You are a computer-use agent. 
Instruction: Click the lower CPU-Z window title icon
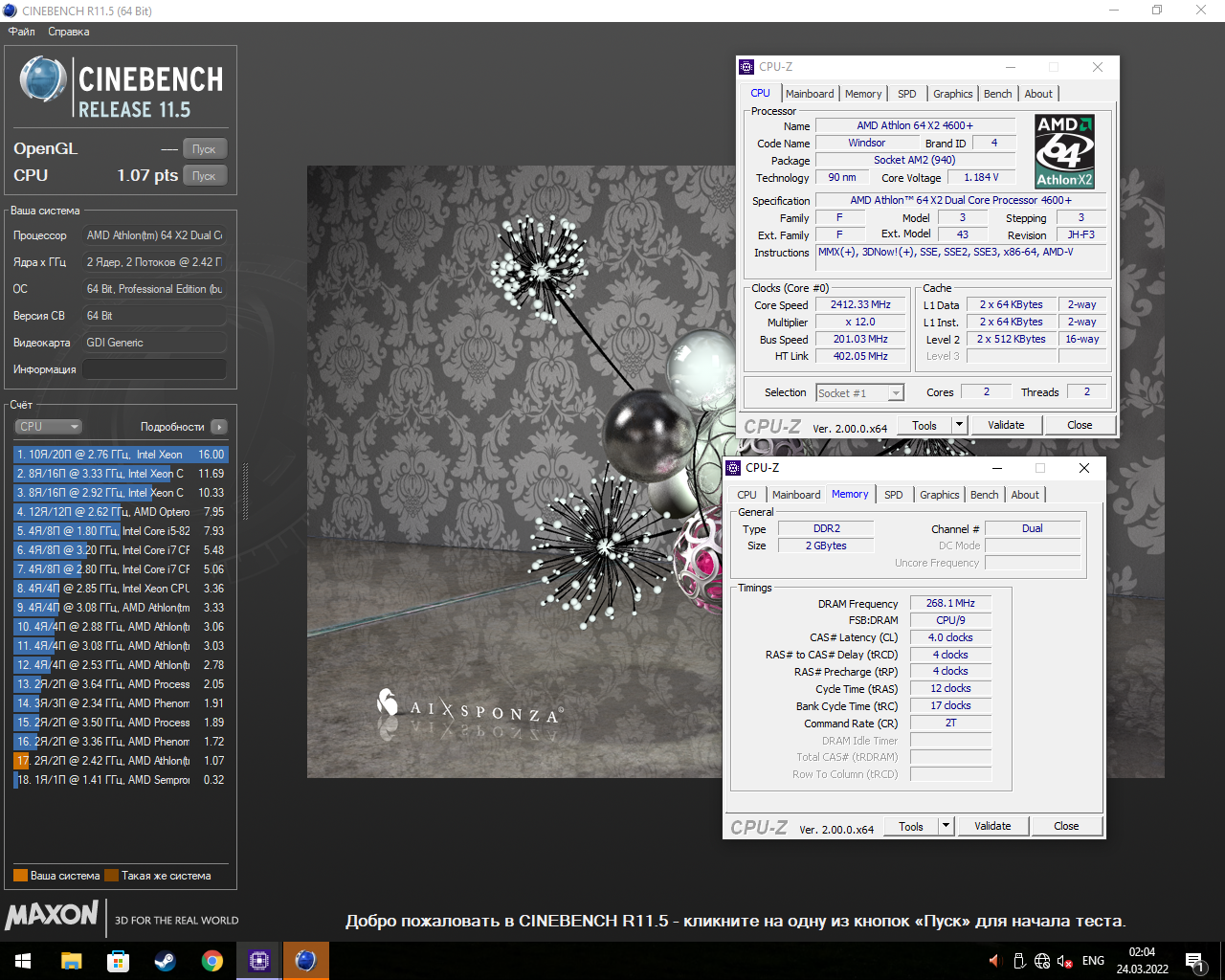733,468
